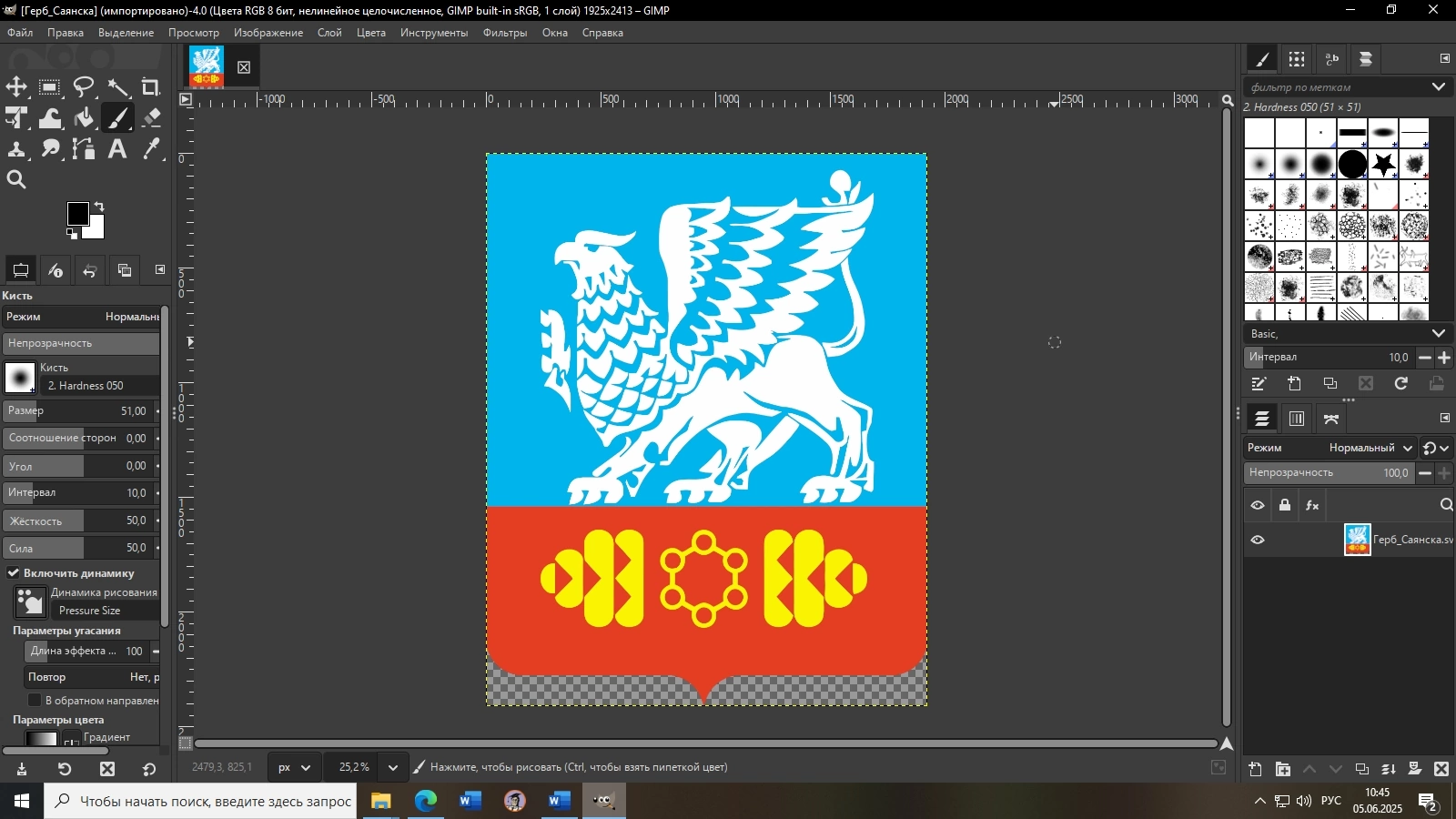
Task: Select the Eraser tool
Action: point(152,118)
